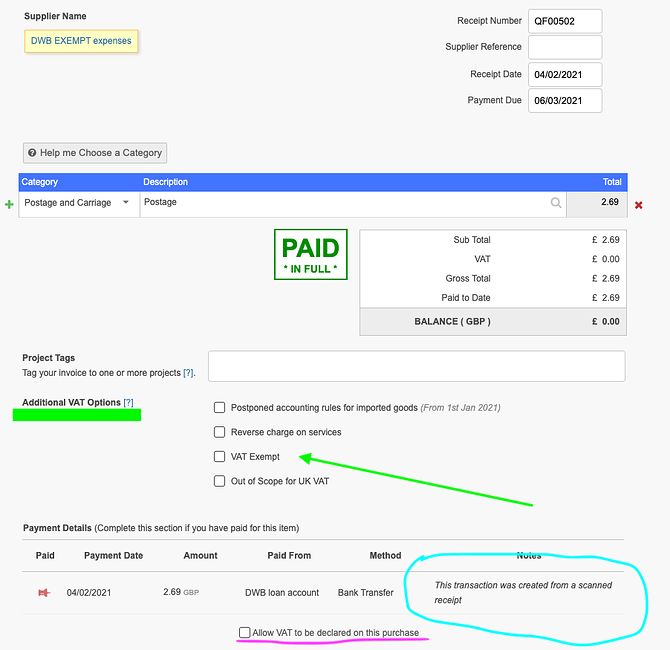Click the line Total amount field 2.69
Screen dimensions: 670x650
pyautogui.click(x=596, y=203)
